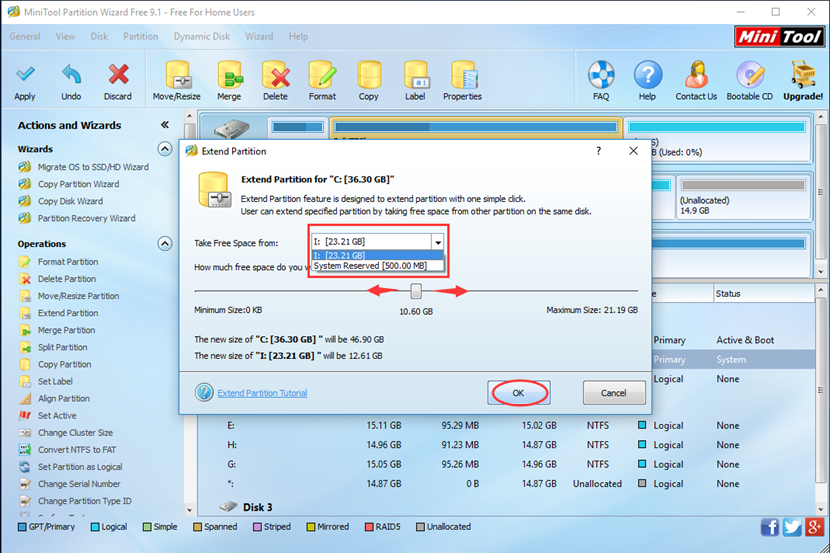The width and height of the screenshot is (830, 555).
Task: Choose Change Cluster Size in sidebar
Action: click(x=75, y=433)
